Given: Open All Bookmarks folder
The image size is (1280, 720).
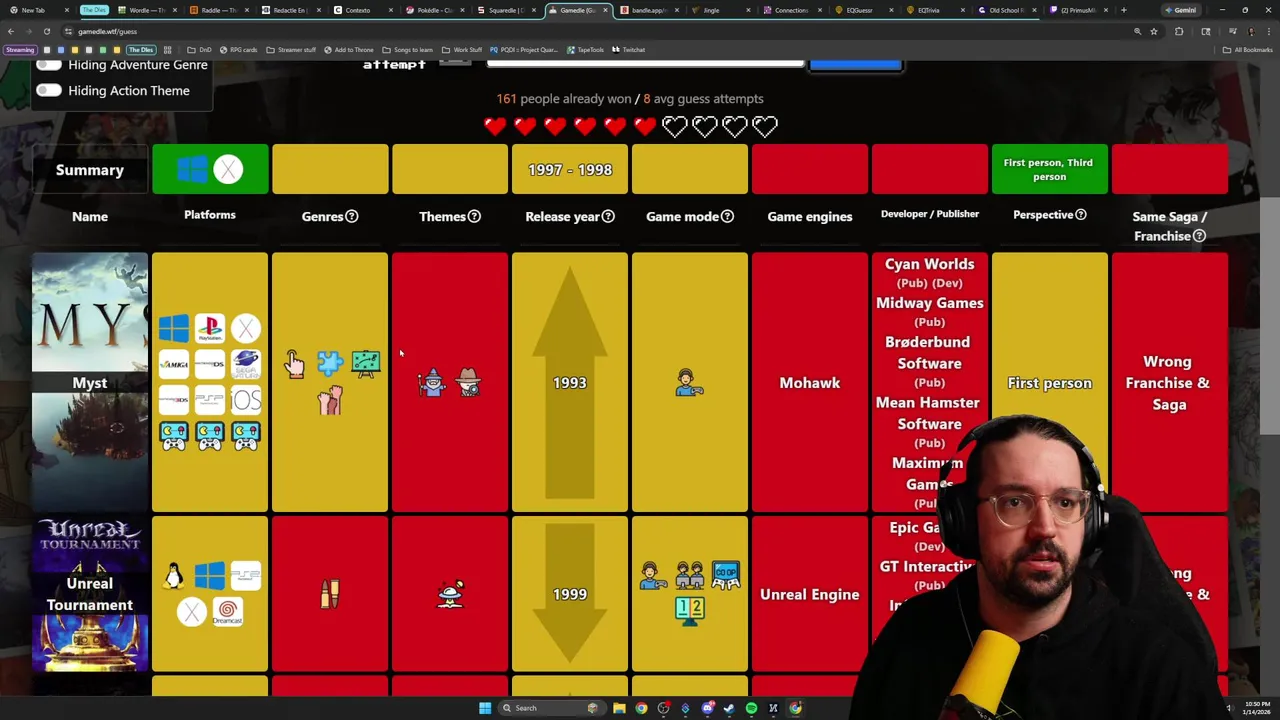Looking at the screenshot, I should pos(1249,49).
